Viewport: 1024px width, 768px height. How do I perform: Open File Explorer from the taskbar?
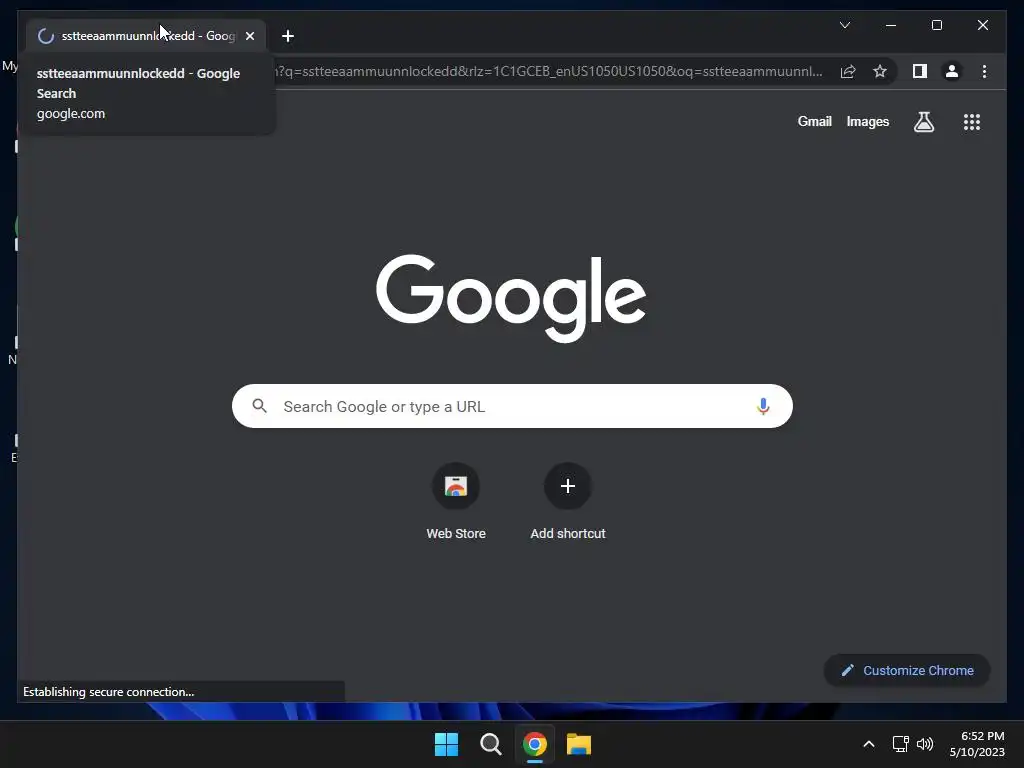579,744
